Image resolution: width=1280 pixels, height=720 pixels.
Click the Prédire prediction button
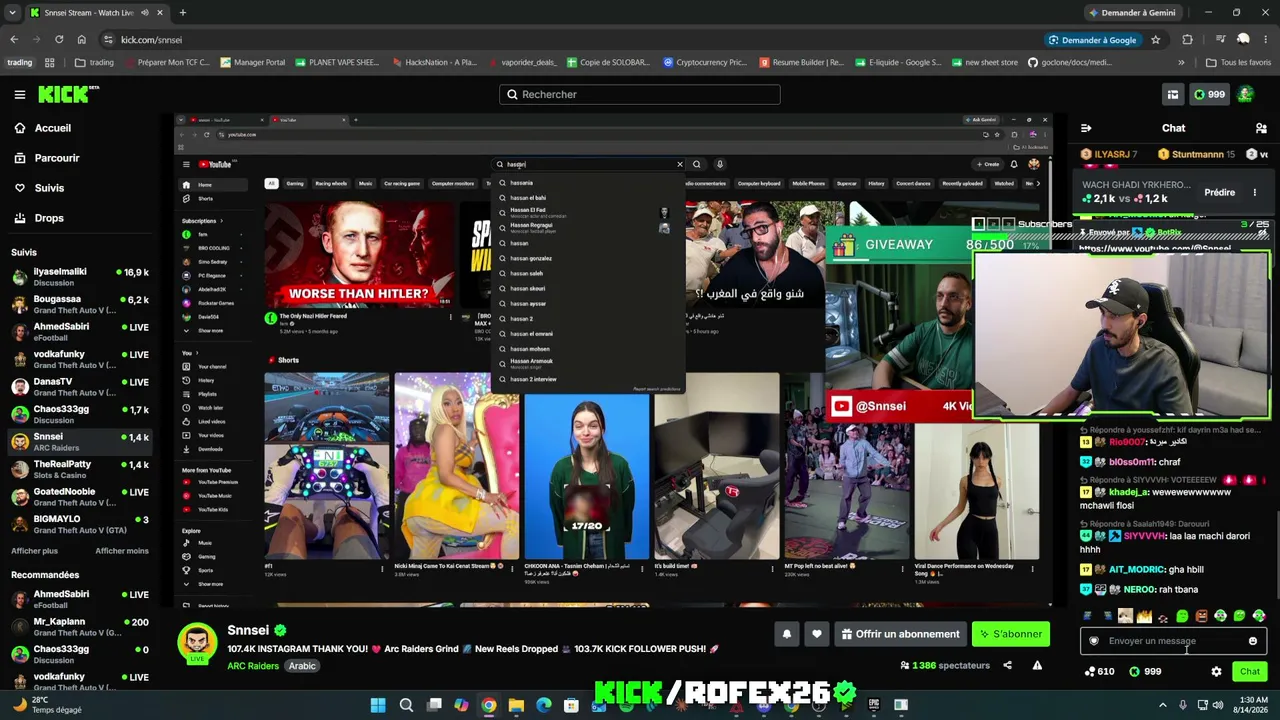click(1219, 192)
